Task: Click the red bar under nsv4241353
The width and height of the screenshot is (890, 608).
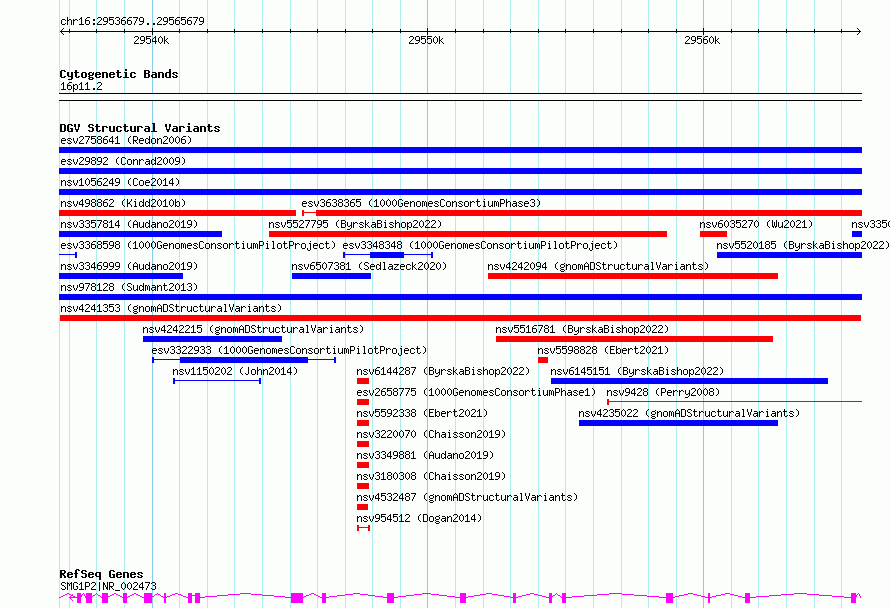Action: (x=460, y=318)
